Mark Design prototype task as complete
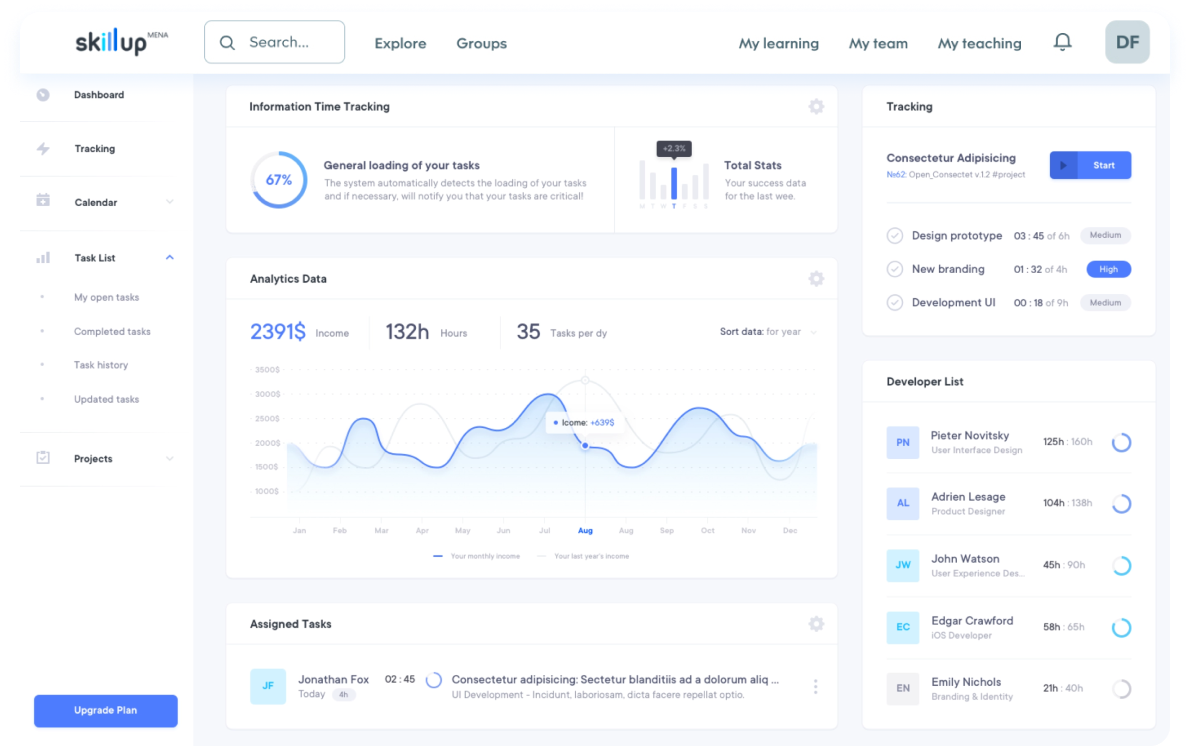Screen dimensions: 1190x746 [x=894, y=235]
